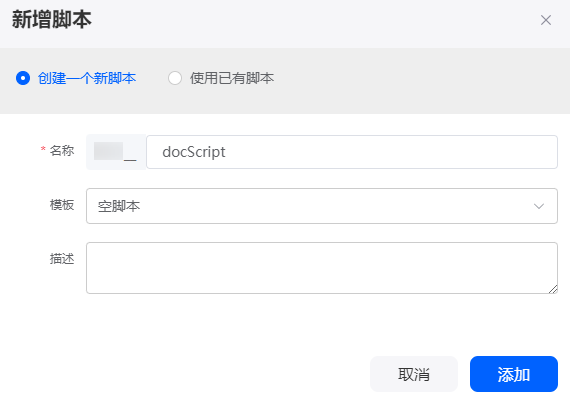Click the 名称 field label
Viewport: 570px width, 395px height.
tap(62, 150)
